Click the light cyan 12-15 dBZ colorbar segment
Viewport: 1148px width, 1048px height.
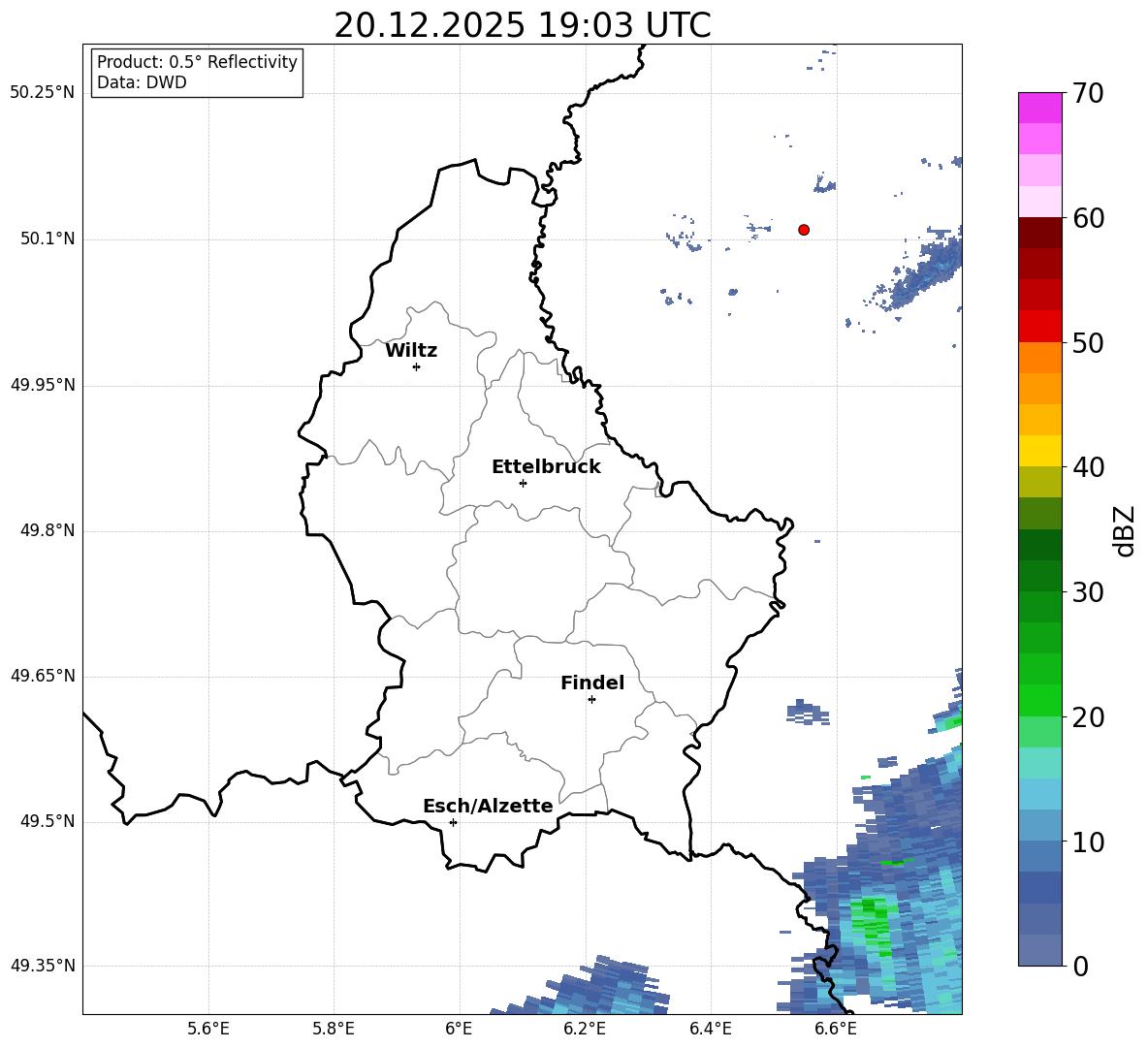click(1039, 794)
